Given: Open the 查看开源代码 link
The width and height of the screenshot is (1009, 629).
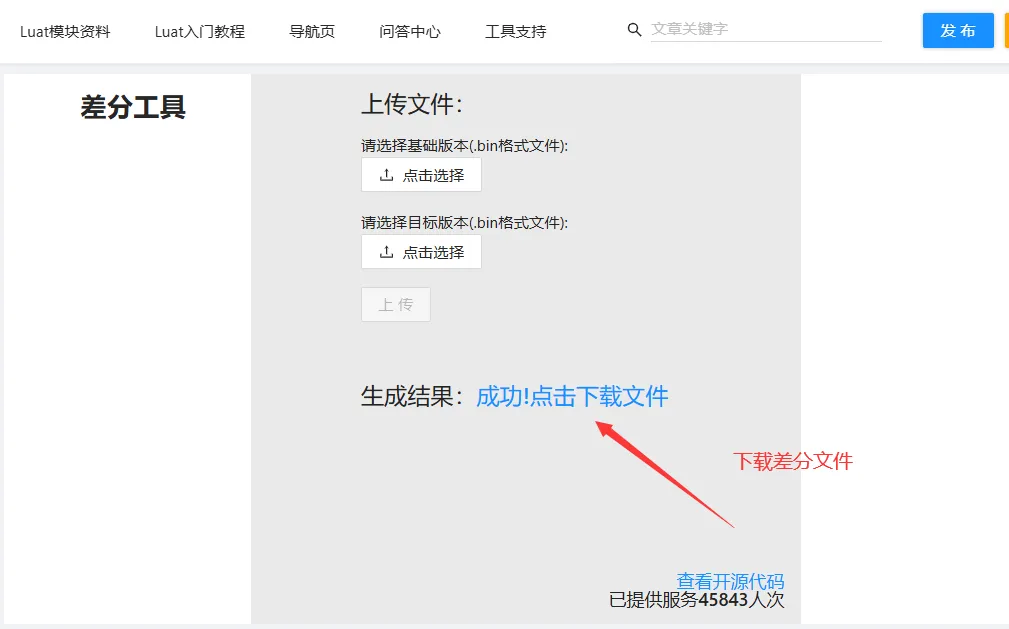Looking at the screenshot, I should 730,581.
